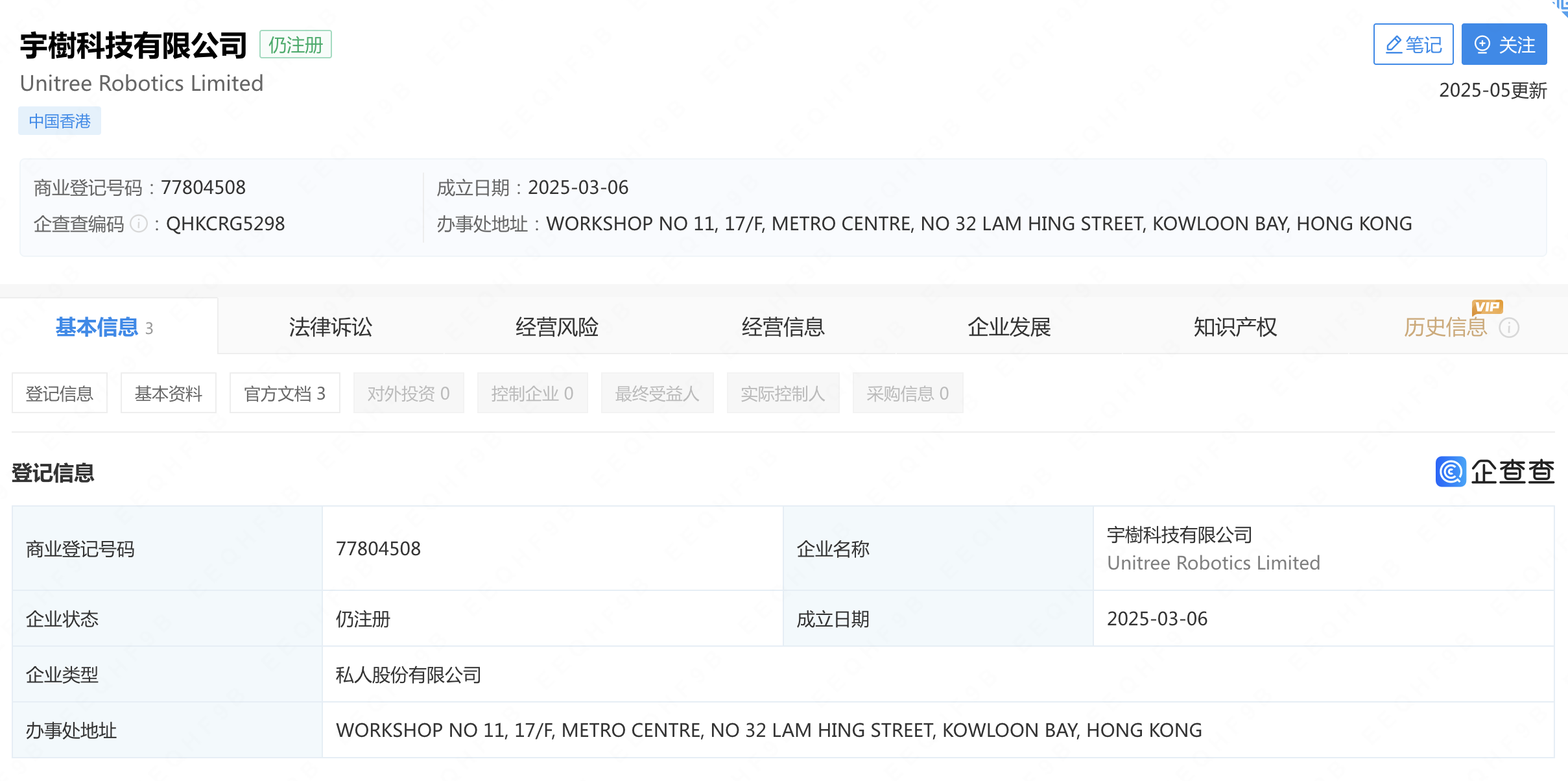Click the VIP badge on 历史信息
This screenshot has height=781, width=1568.
(1487, 307)
